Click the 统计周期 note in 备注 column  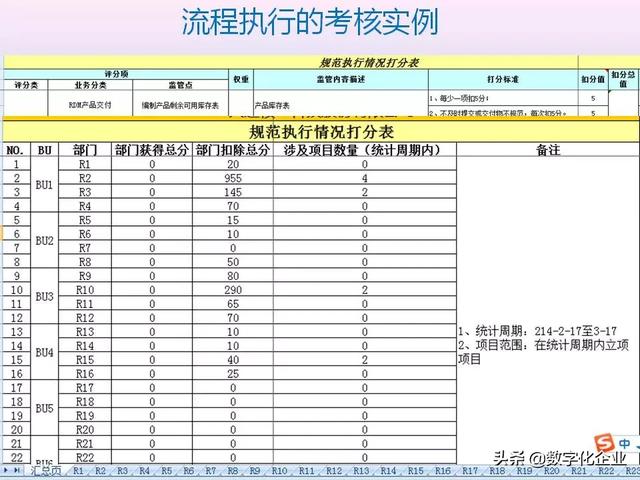pyautogui.click(x=537, y=331)
